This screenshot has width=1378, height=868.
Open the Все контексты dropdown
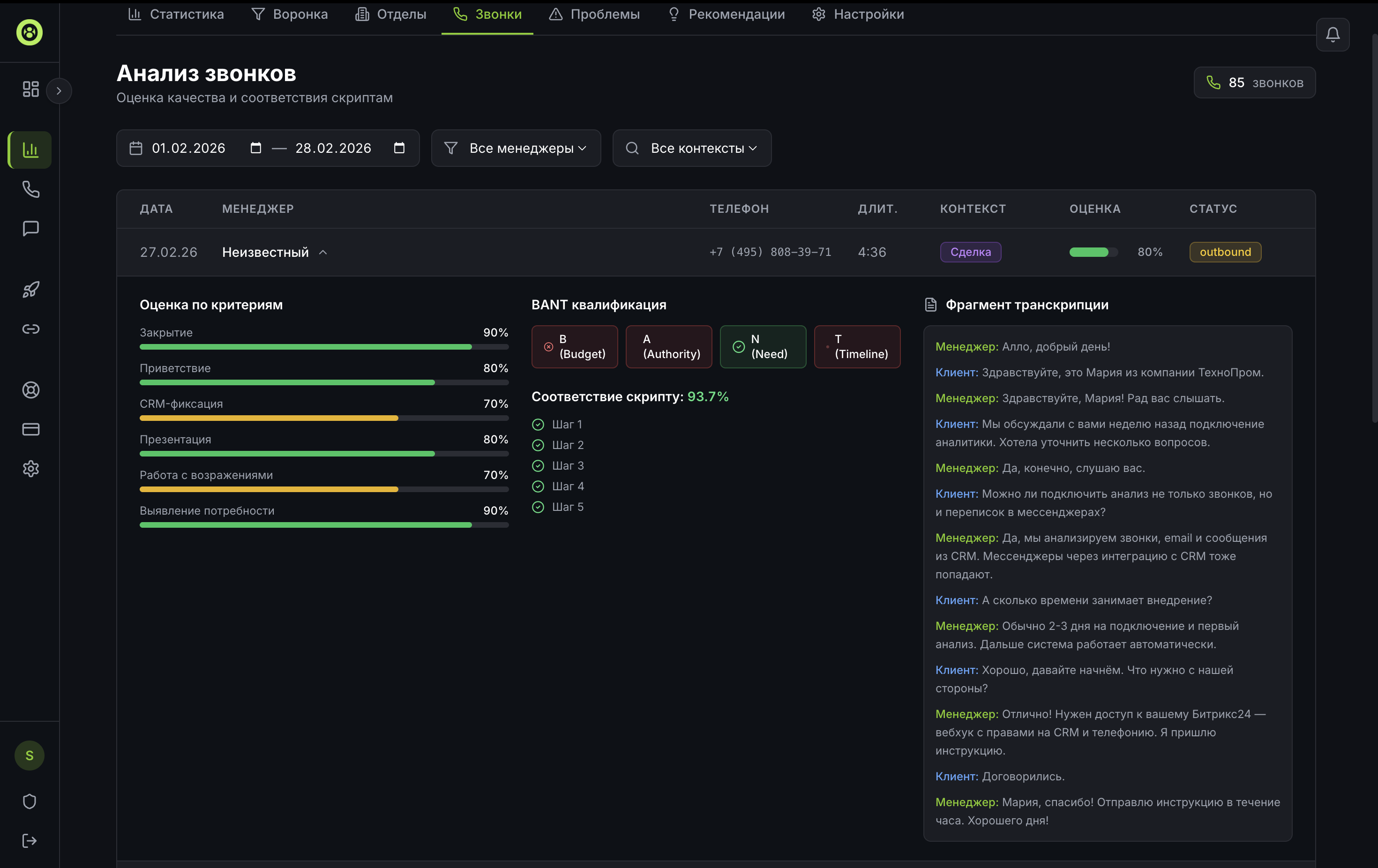point(691,148)
